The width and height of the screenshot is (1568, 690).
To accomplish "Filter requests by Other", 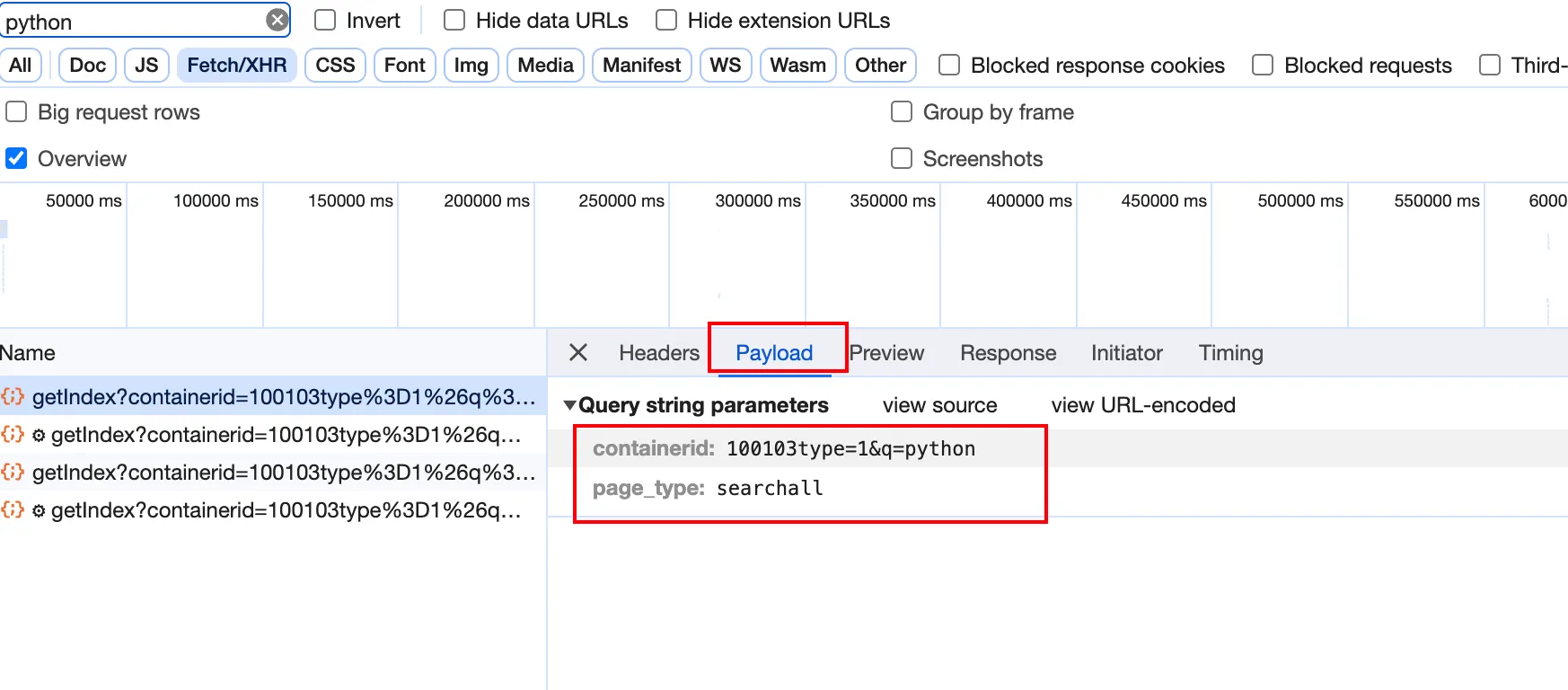I will pos(880,65).
